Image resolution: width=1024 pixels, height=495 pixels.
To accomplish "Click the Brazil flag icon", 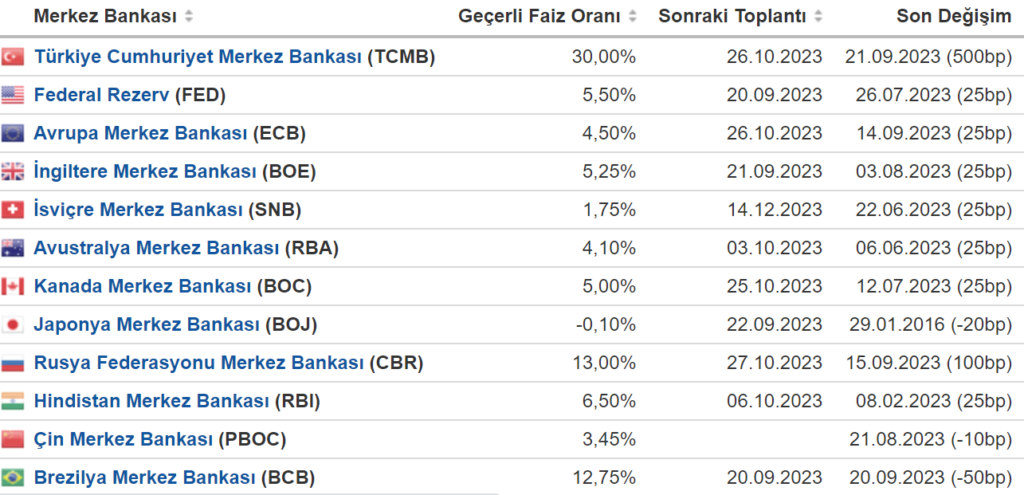I will tap(13, 477).
